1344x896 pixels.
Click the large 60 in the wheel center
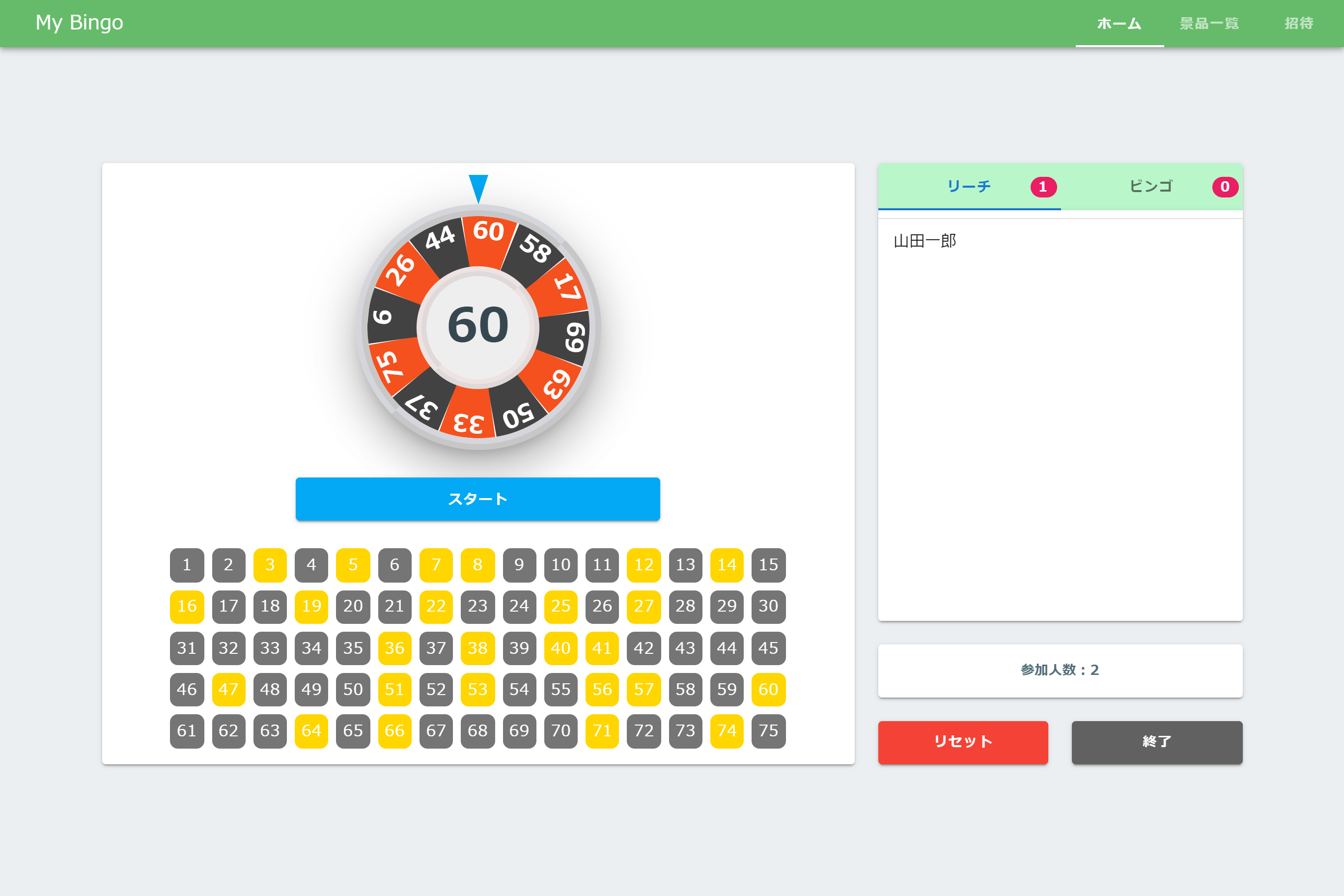pos(478,325)
